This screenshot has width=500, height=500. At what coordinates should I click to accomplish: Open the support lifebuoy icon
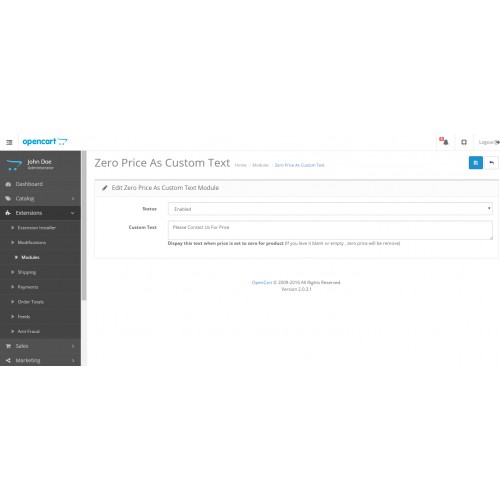click(464, 142)
